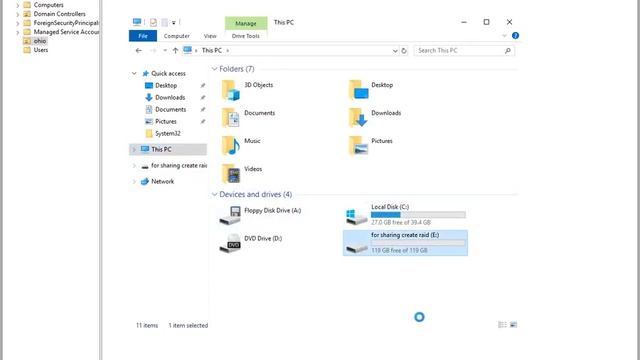
Task: Open the Downloads folder in Folders section
Action: pyautogui.click(x=358, y=118)
